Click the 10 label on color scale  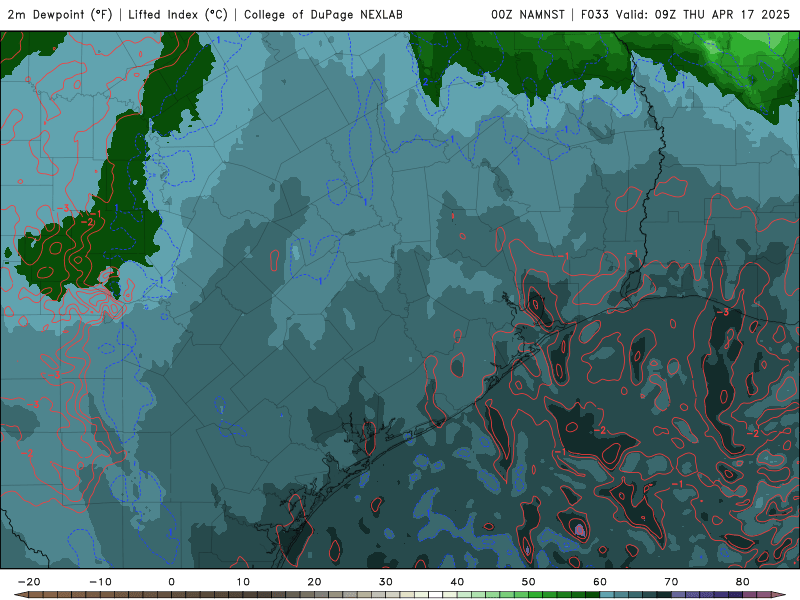pos(243,582)
